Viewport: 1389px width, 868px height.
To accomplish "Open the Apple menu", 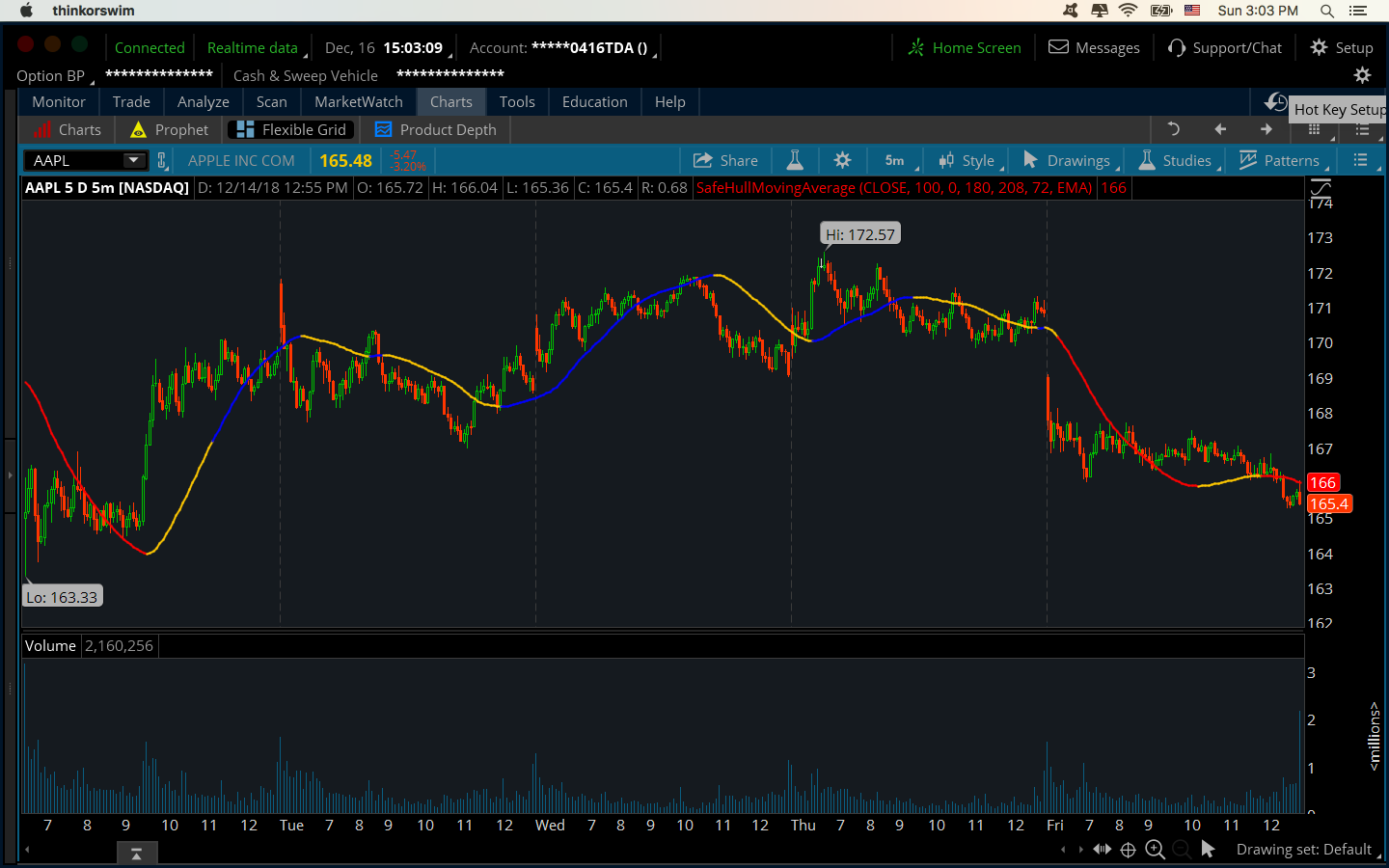I will pyautogui.click(x=26, y=11).
